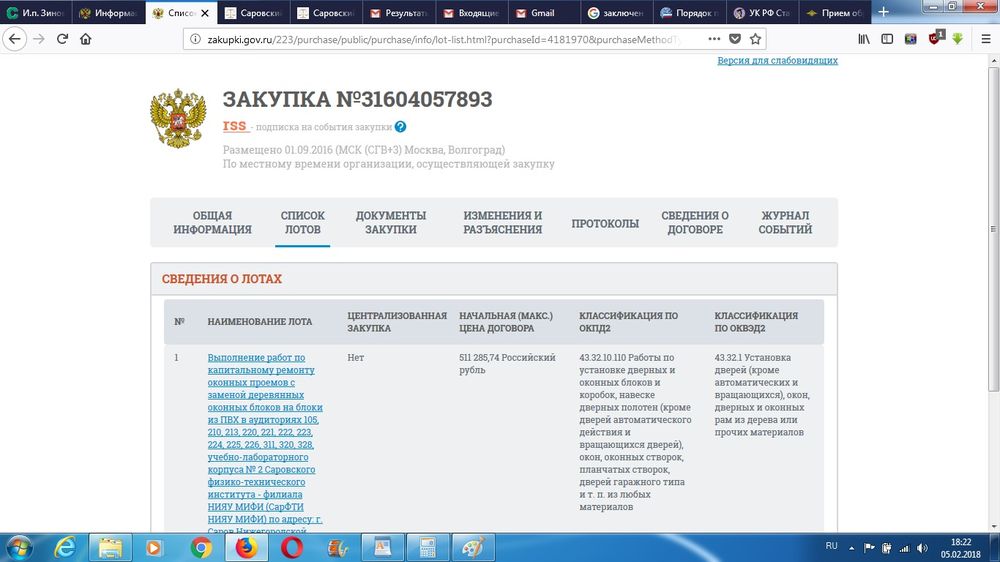Show hidden tray icons arrow

pyautogui.click(x=853, y=547)
